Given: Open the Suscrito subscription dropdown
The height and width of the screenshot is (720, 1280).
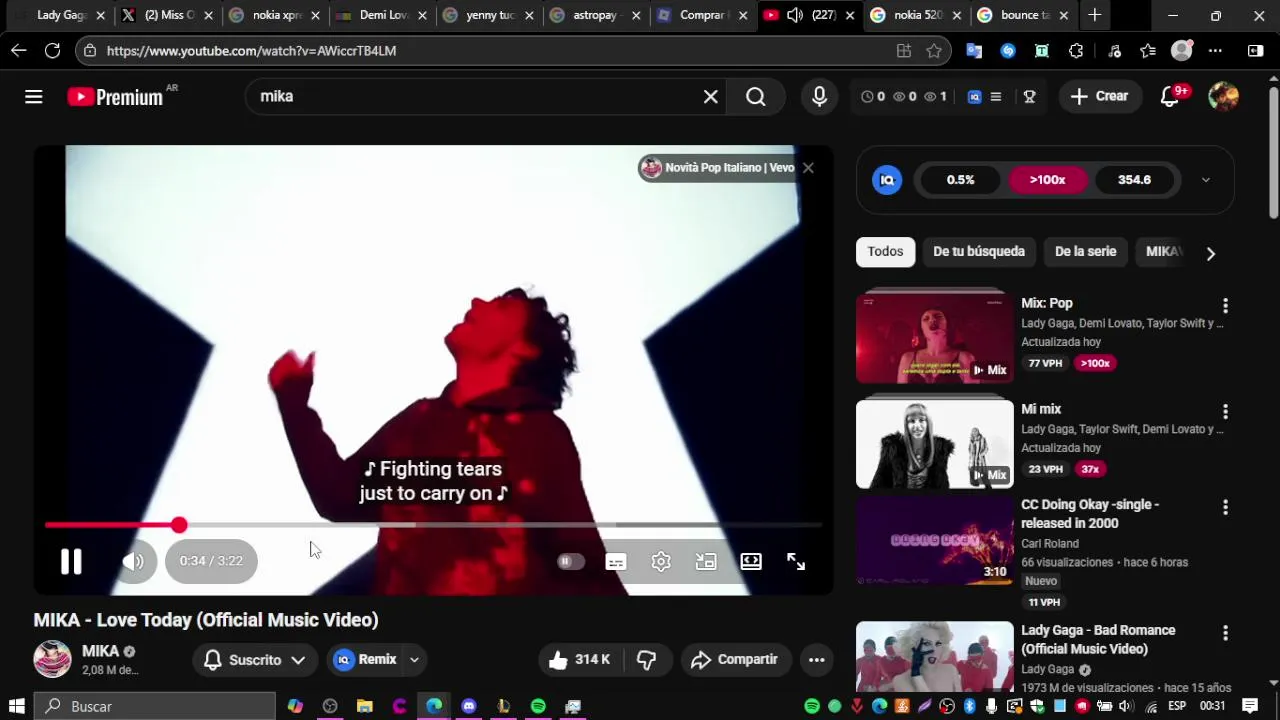Looking at the screenshot, I should (255, 659).
